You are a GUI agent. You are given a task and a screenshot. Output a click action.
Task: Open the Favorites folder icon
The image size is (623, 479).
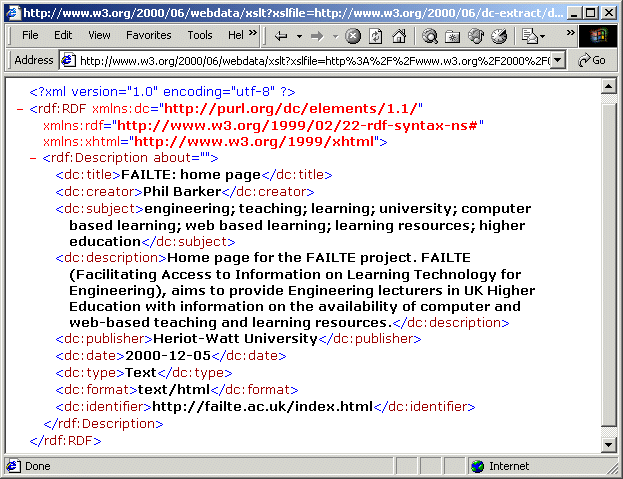click(x=453, y=36)
